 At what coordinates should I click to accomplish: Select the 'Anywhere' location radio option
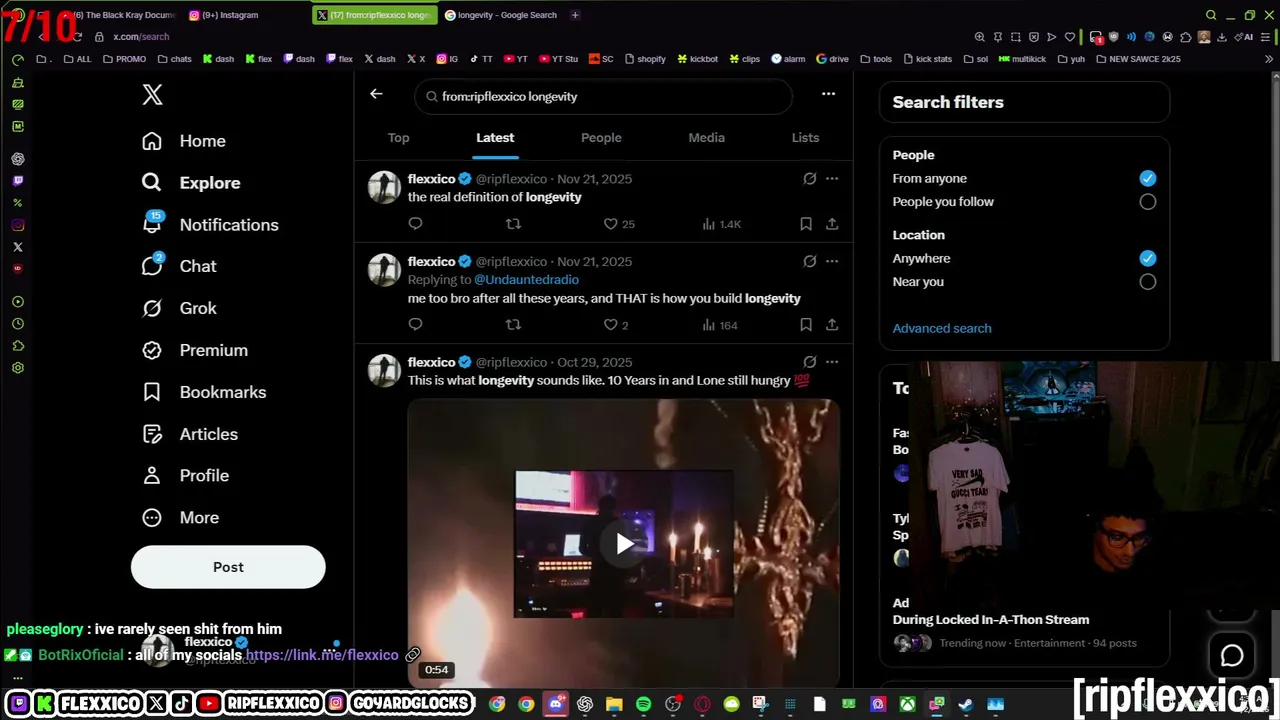1148,258
